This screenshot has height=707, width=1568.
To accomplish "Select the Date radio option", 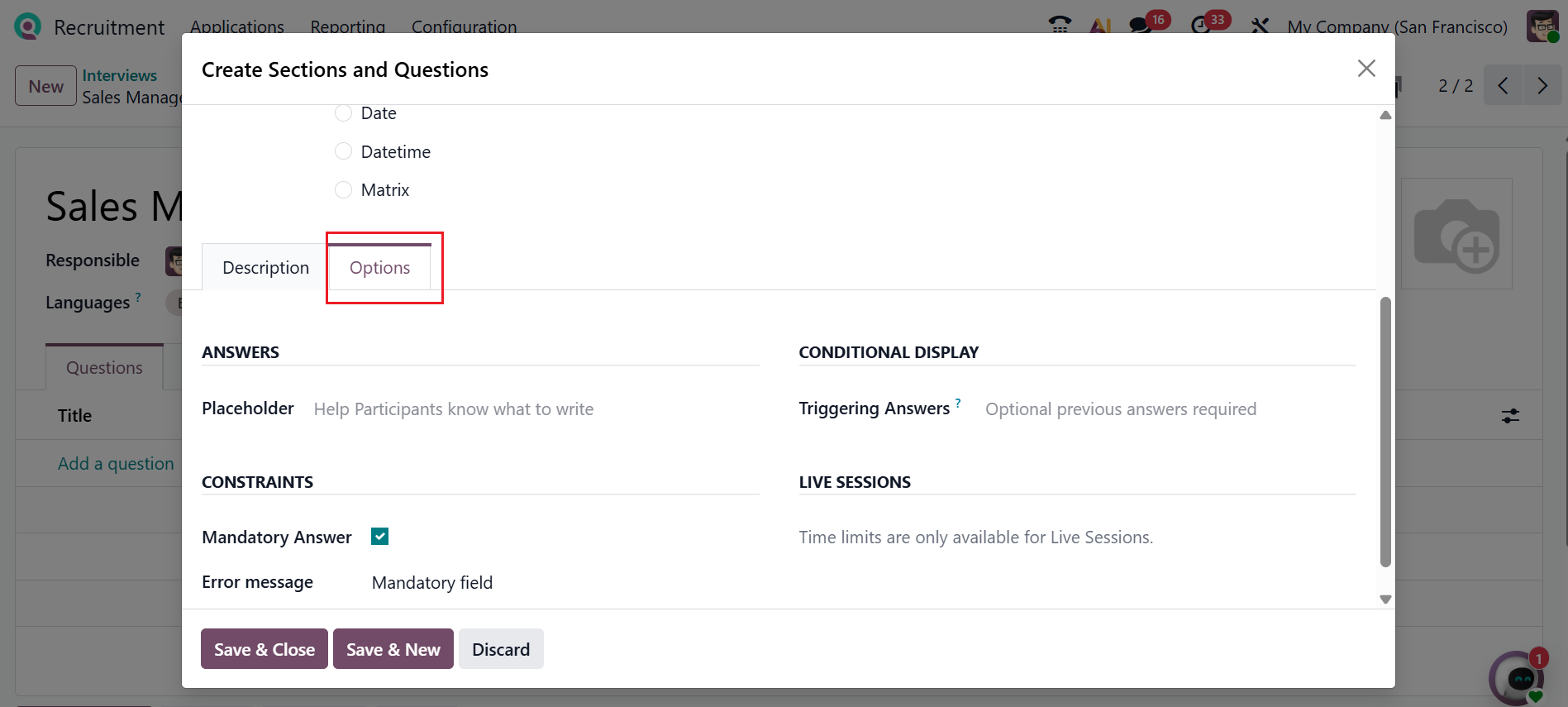I will (343, 113).
